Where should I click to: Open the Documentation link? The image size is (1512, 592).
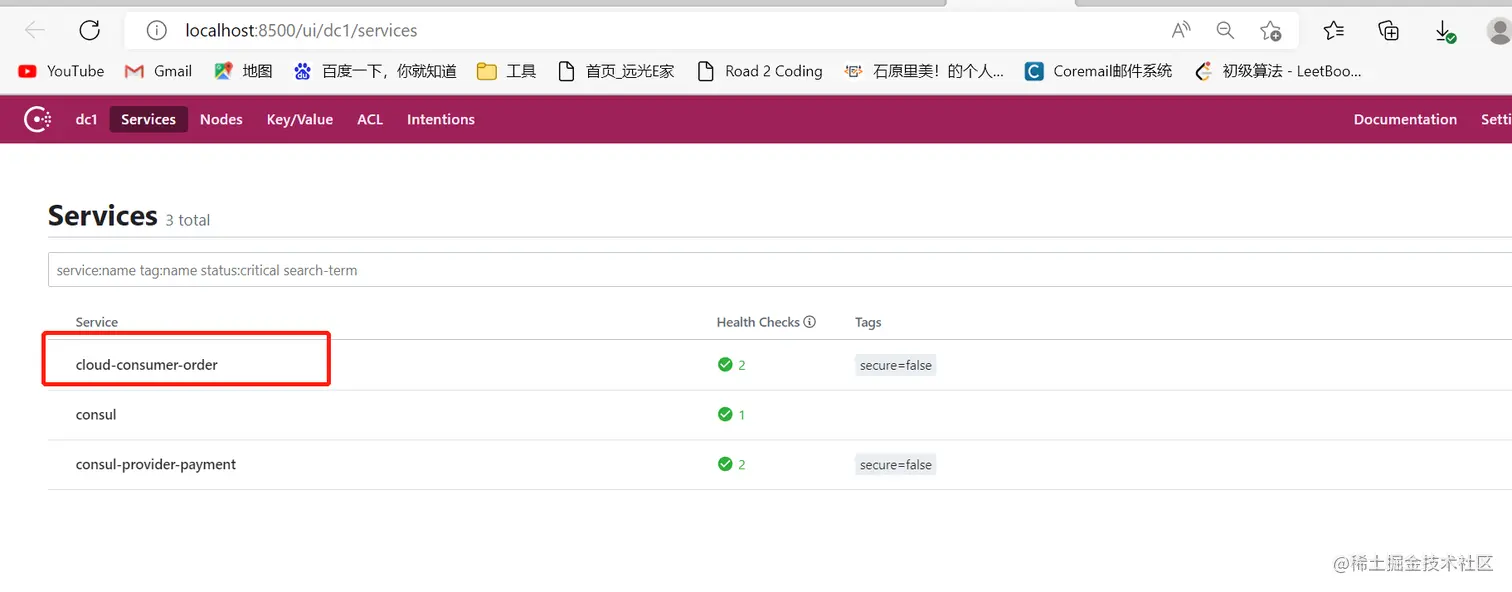click(1405, 120)
